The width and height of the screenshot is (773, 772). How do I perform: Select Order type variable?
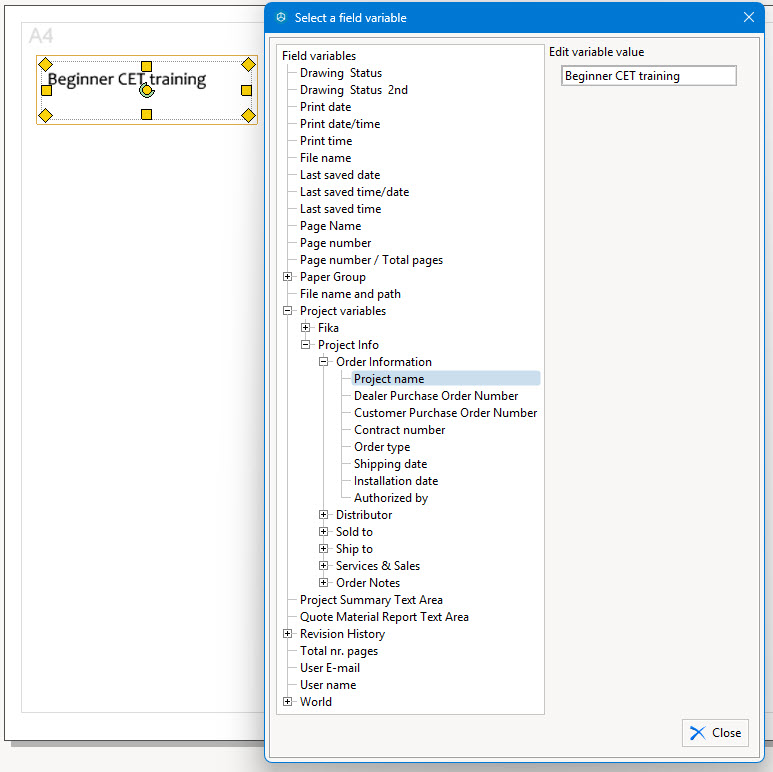pos(382,447)
